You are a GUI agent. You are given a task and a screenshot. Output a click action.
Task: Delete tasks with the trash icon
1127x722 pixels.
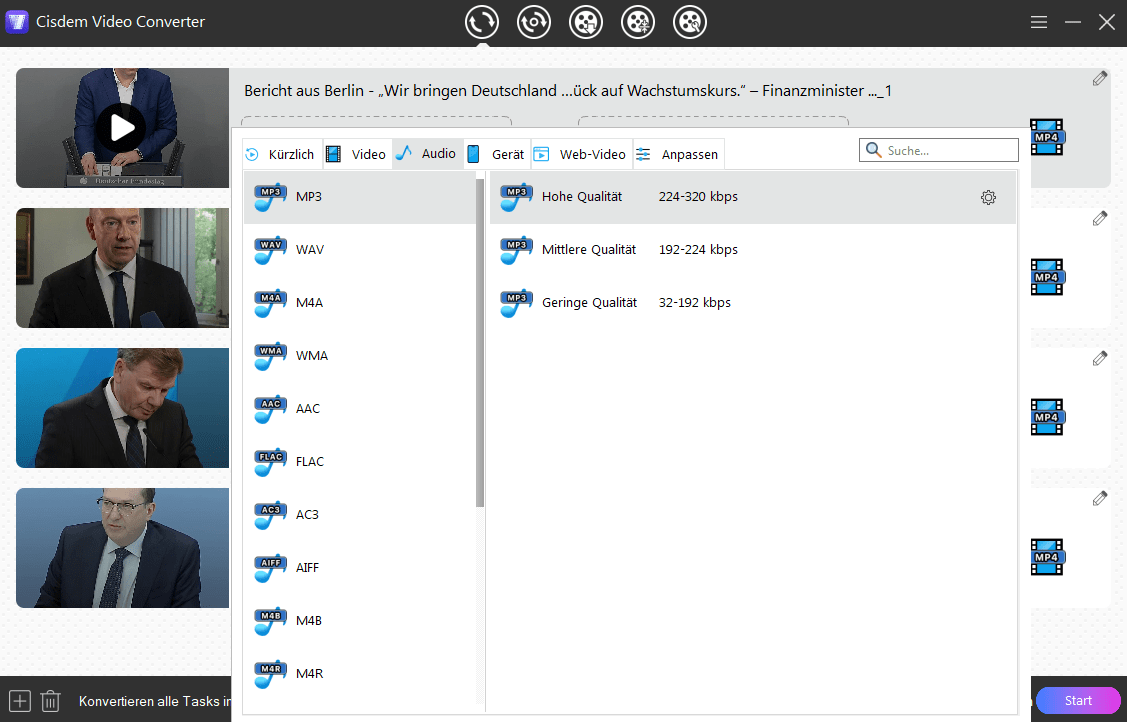point(50,700)
